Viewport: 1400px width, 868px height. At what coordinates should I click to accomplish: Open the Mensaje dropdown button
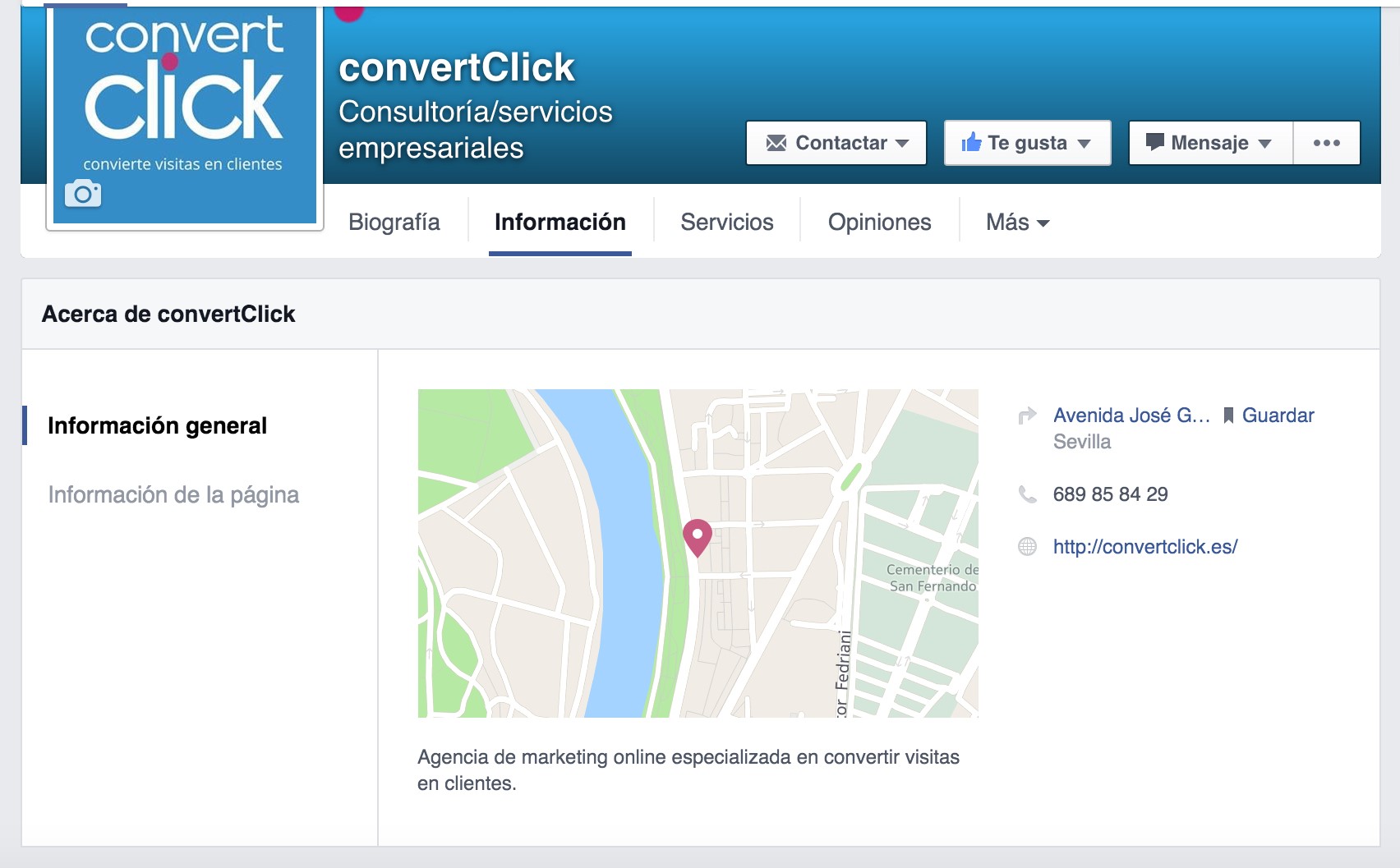pos(1211,143)
